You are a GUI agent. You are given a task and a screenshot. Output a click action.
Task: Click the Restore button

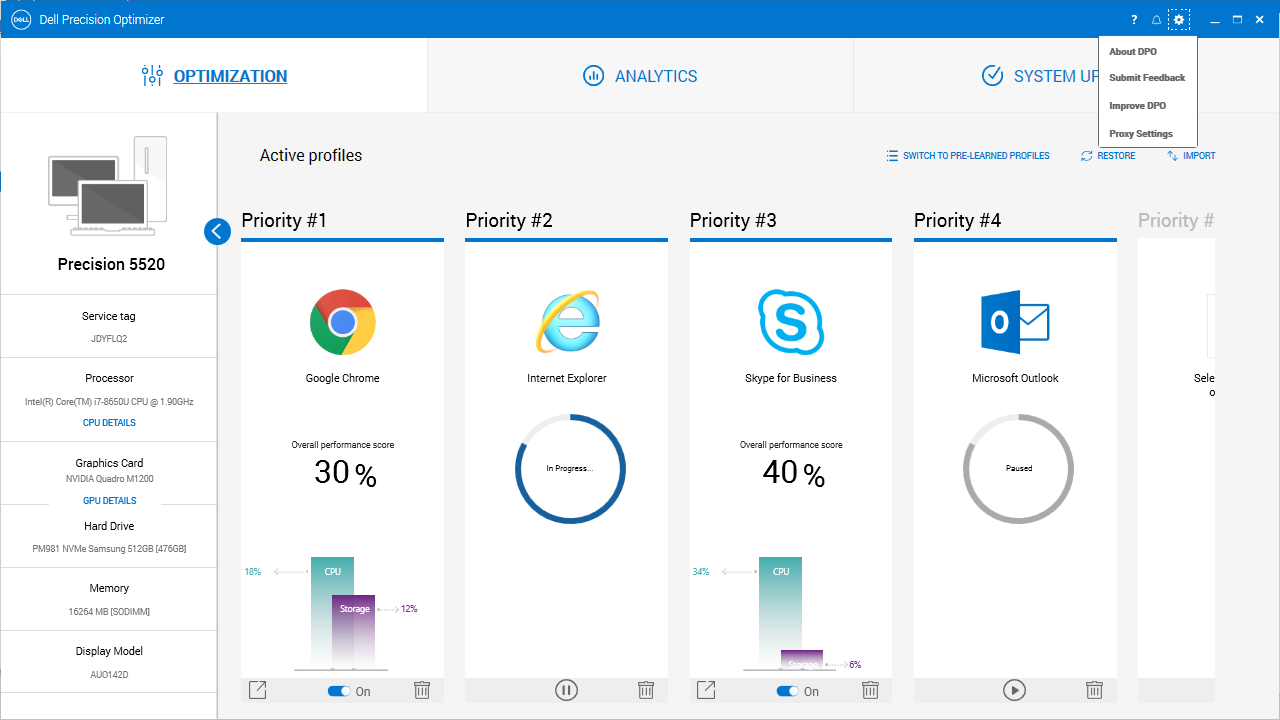tap(1108, 156)
